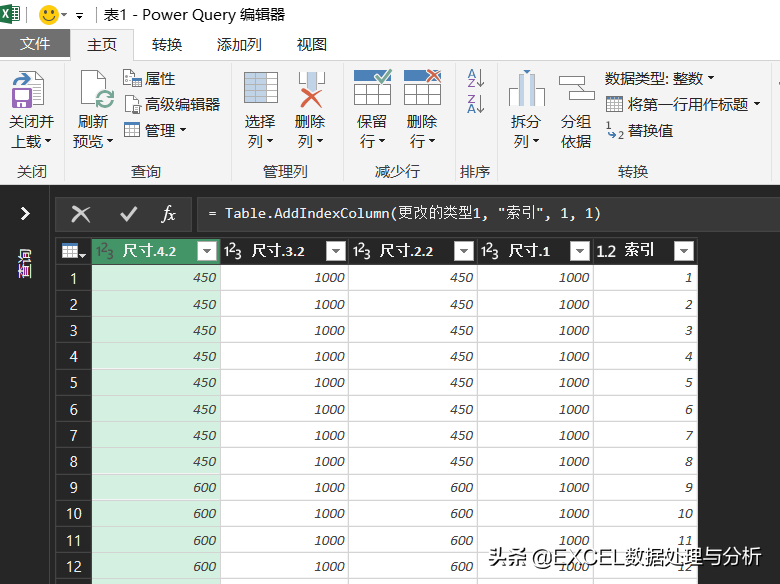Screen dimensions: 780x584
Task: Click the 替换值 replace values button
Action: click(x=640, y=131)
